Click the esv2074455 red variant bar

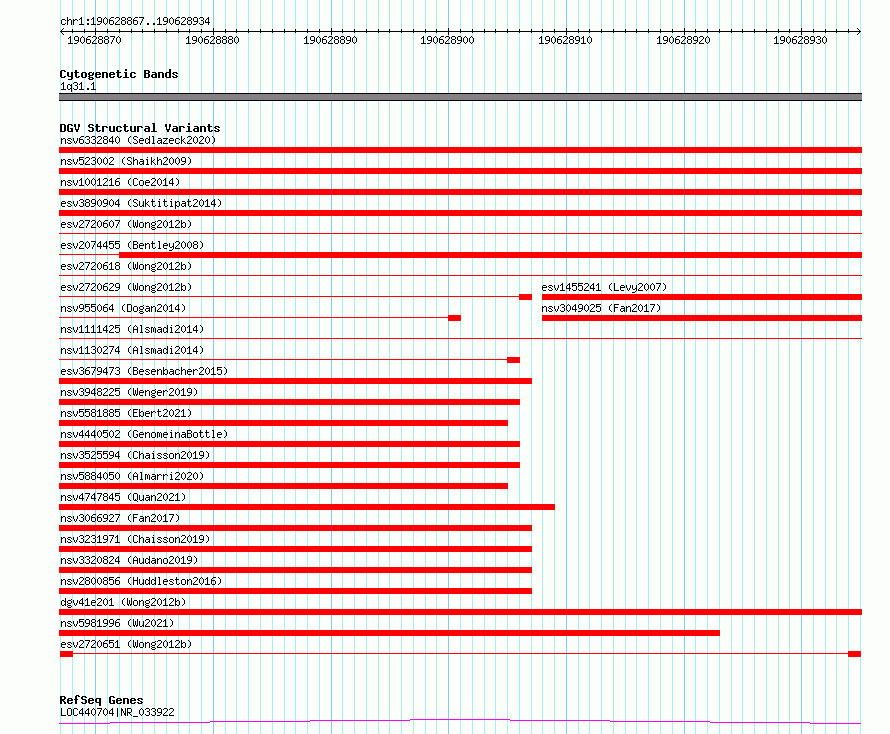(x=490, y=255)
